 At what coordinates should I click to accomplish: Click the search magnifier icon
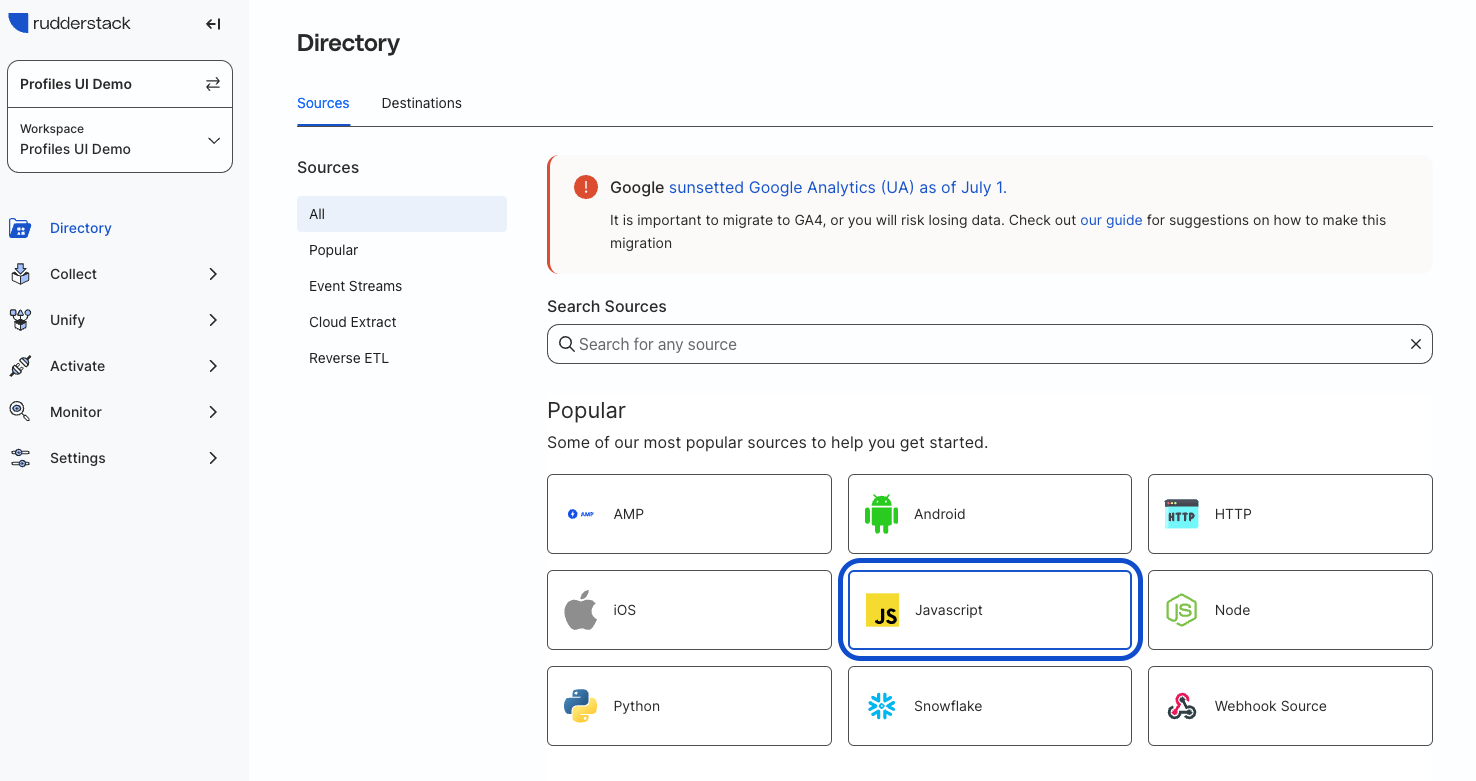pyautogui.click(x=567, y=344)
